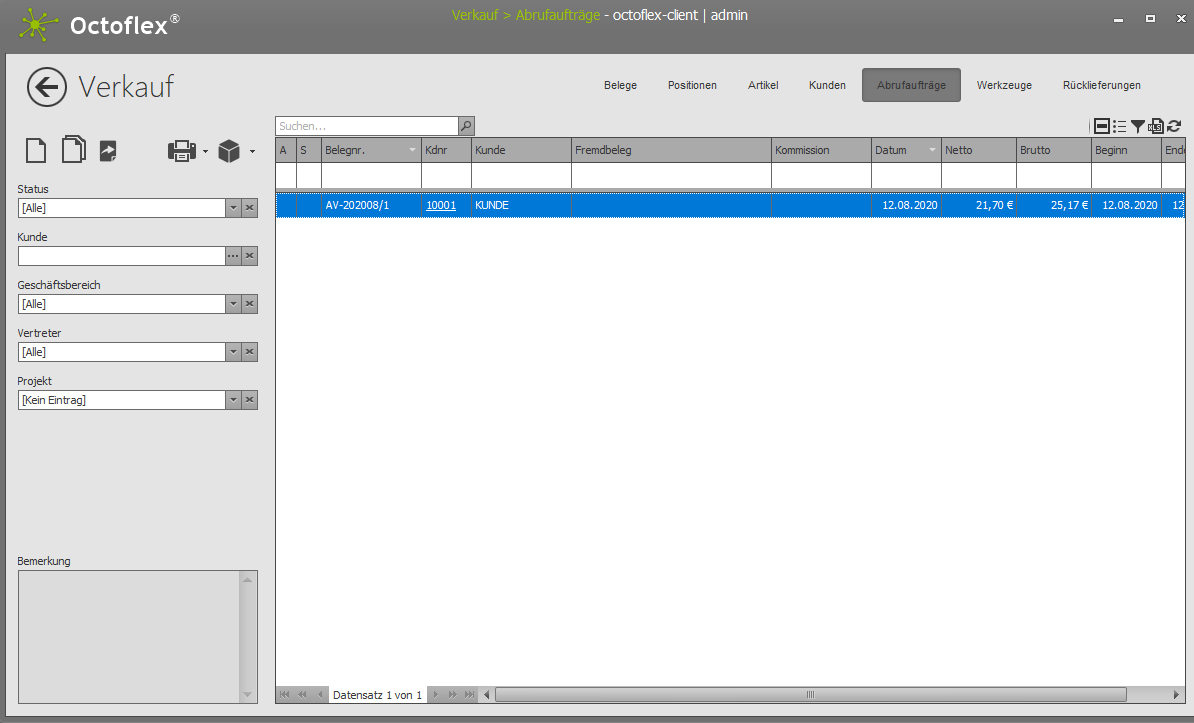Click the forward document arrow icon
The width and height of the screenshot is (1194, 723).
(x=108, y=151)
